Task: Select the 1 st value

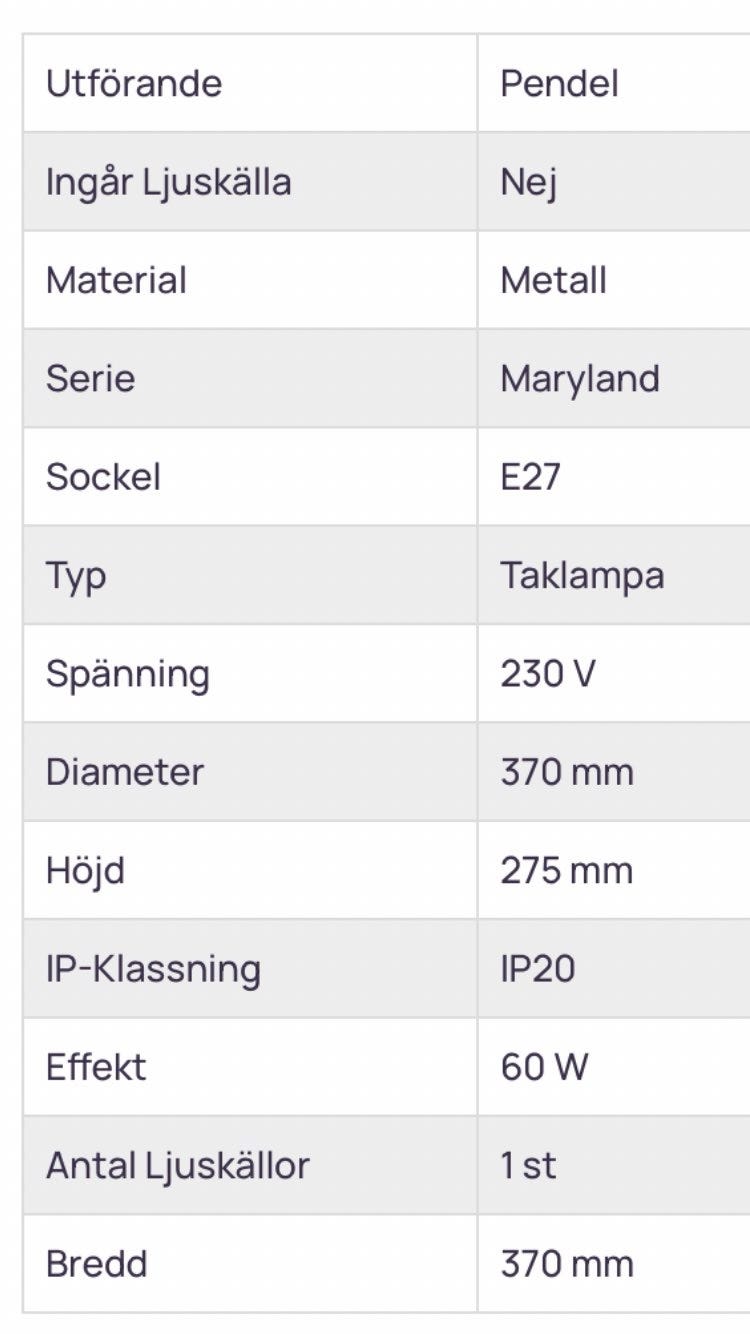Action: pos(528,1166)
